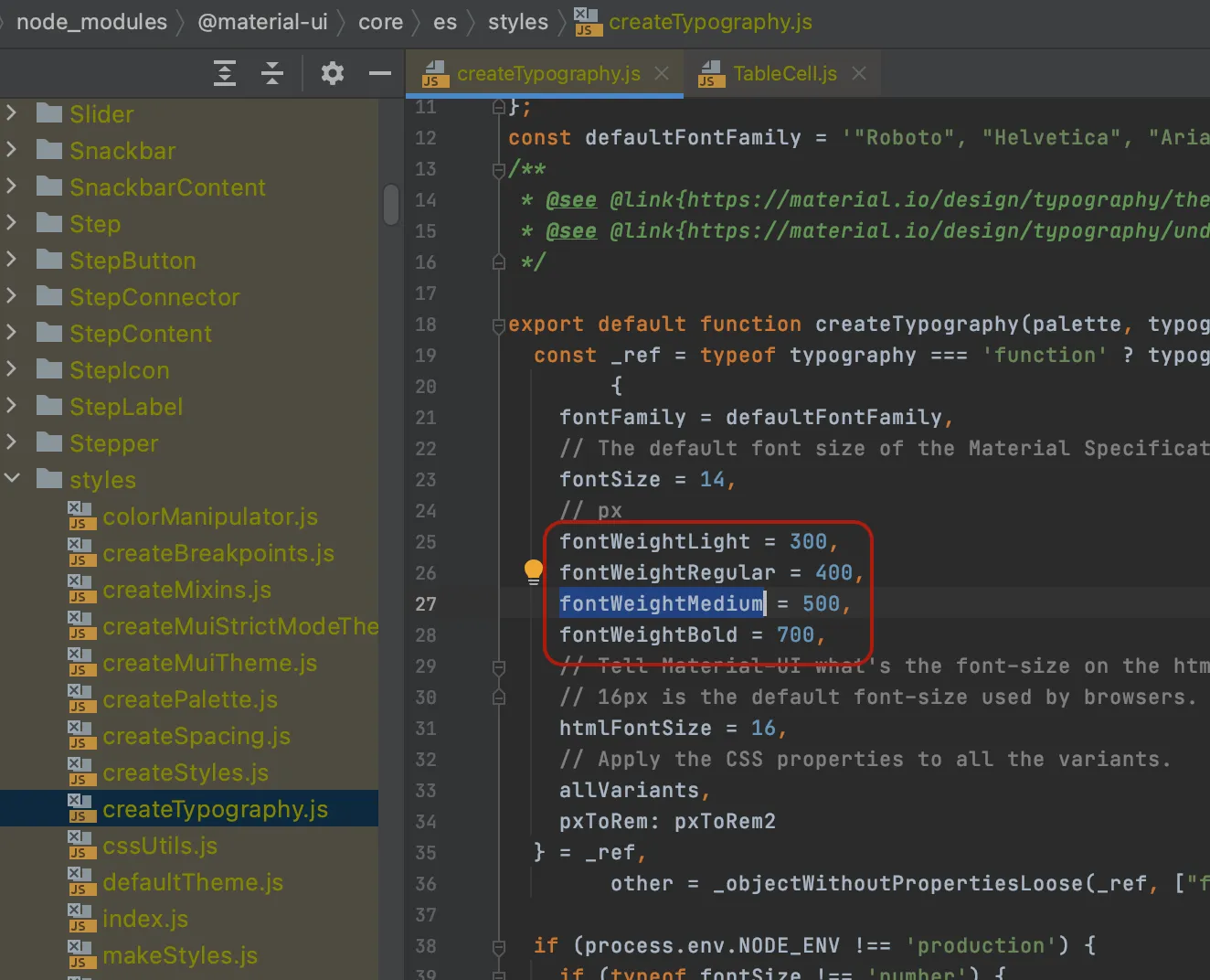Hide the project tool window via minus icon
Image resolution: width=1210 pixels, height=980 pixels.
(380, 73)
